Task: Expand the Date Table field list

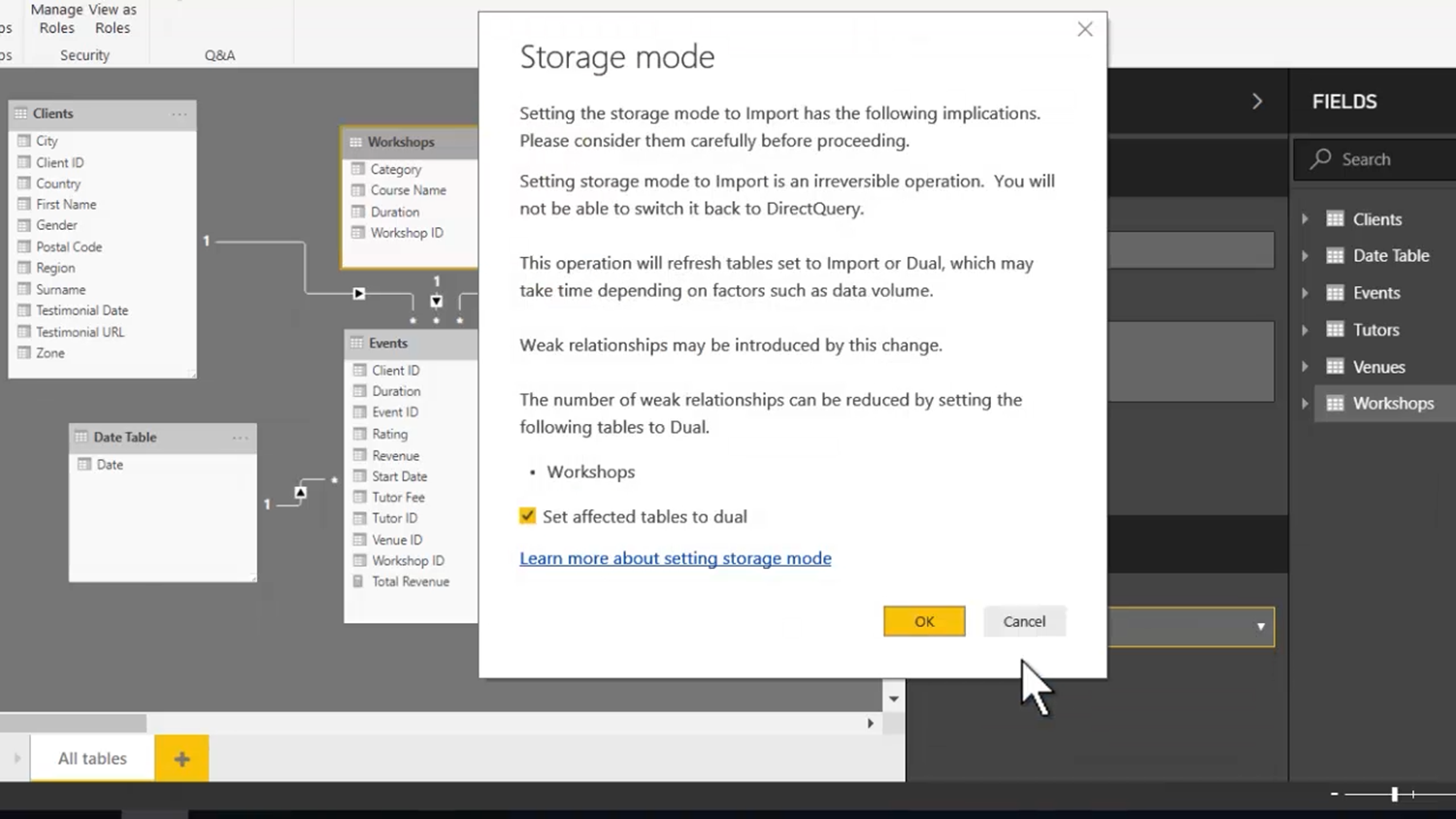Action: [1306, 256]
